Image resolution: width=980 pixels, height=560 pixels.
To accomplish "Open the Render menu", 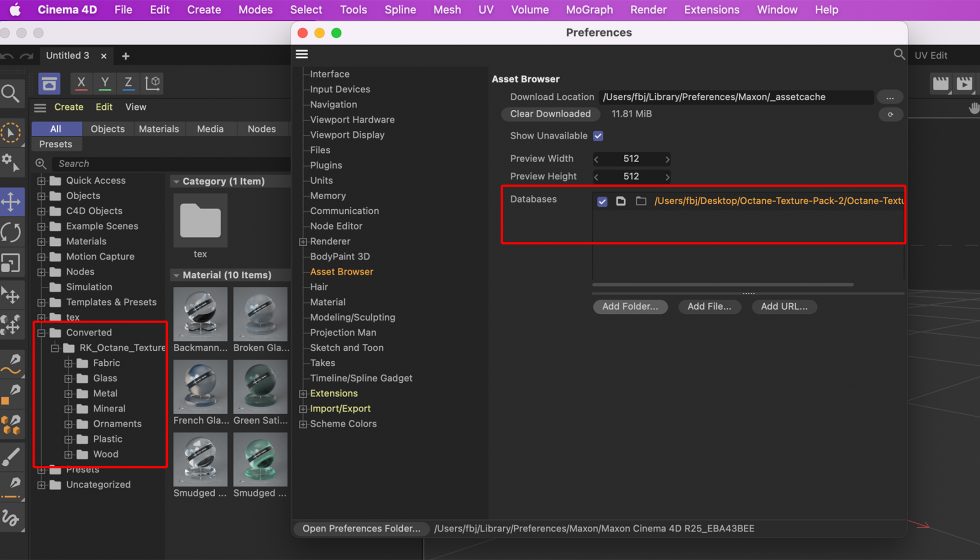I will tap(648, 9).
